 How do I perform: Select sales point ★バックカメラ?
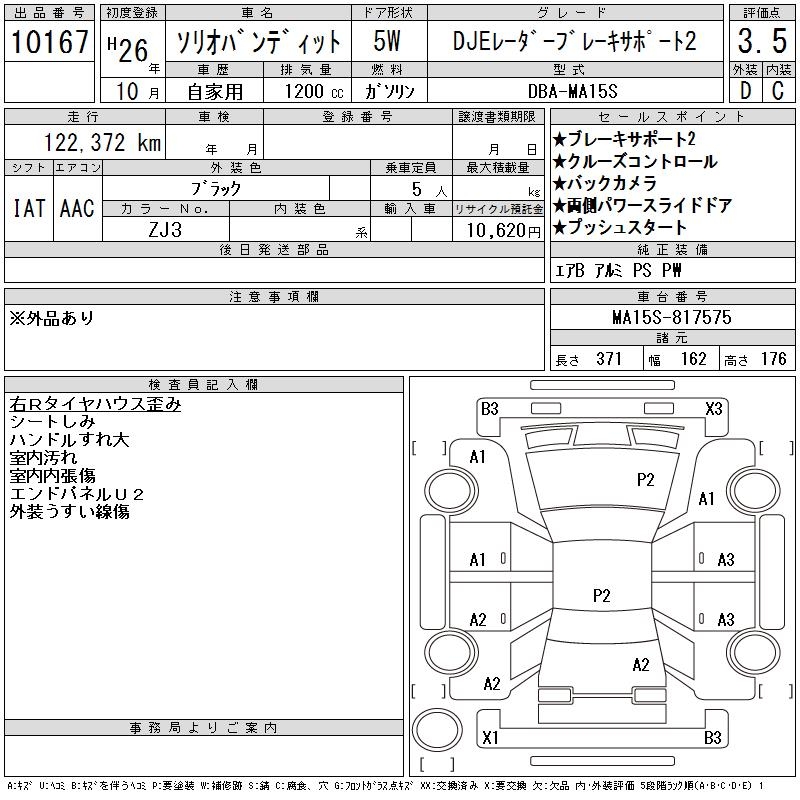point(605,183)
